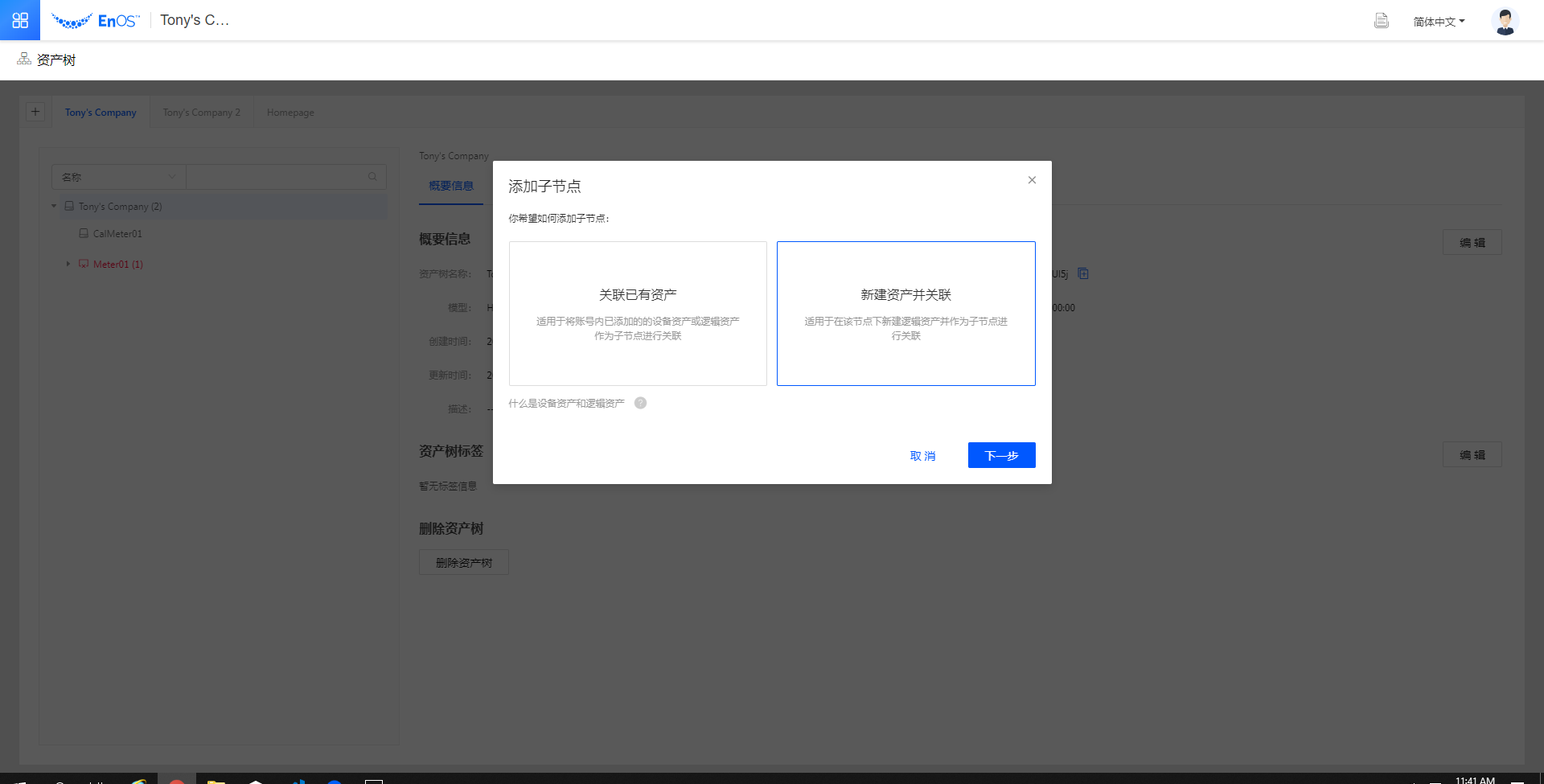Click the search magnifier icon
Image resolution: width=1544 pixels, height=784 pixels.
point(372,177)
